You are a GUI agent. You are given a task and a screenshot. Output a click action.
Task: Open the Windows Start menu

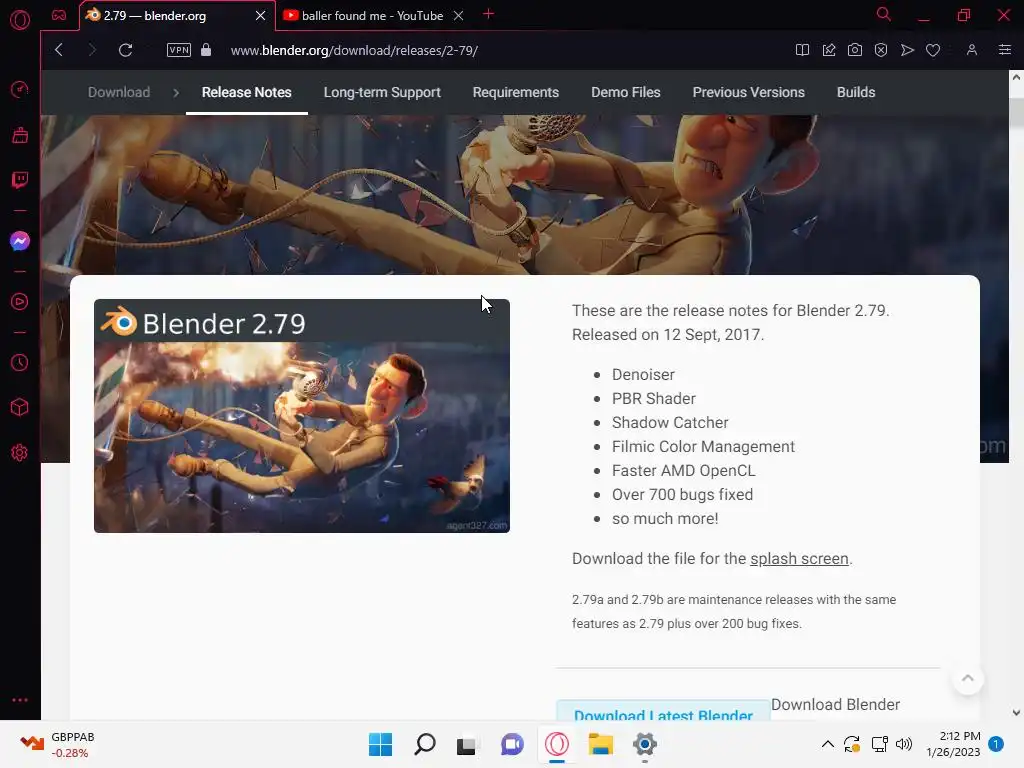click(x=381, y=744)
